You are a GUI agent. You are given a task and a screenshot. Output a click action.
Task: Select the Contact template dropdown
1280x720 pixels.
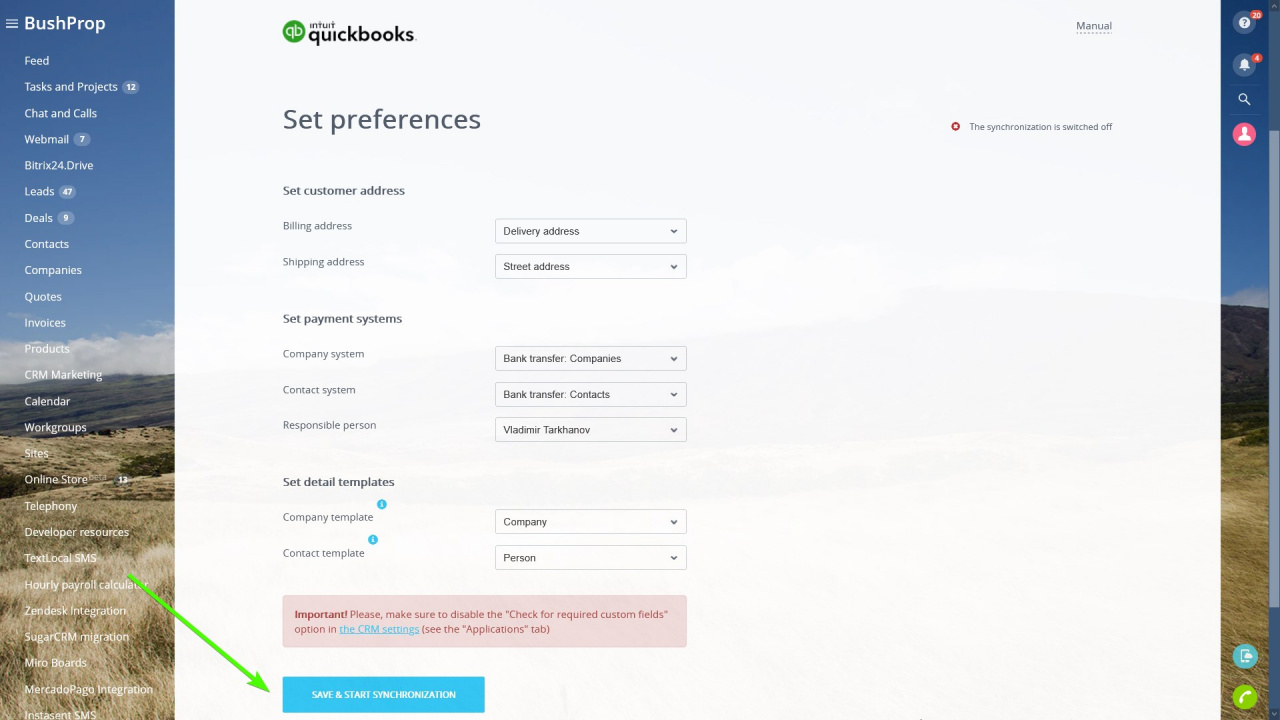point(591,558)
